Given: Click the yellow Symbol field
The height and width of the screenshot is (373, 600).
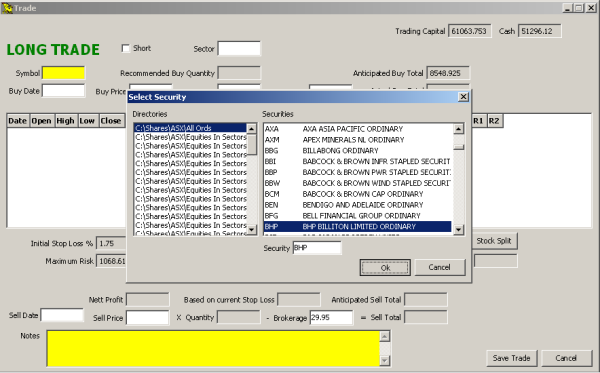Looking at the screenshot, I should click(64, 73).
